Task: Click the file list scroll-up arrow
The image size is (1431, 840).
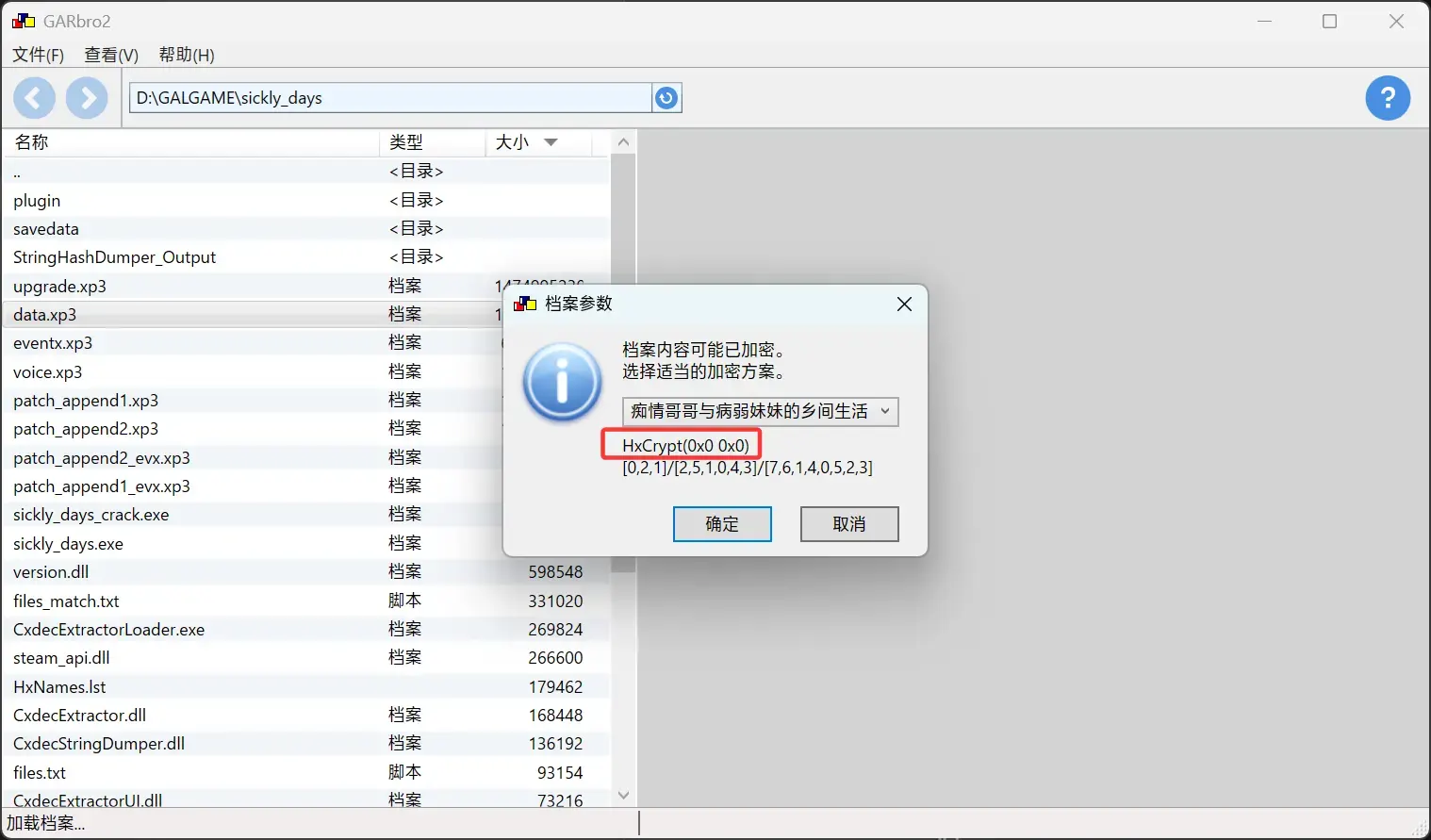Action: [623, 142]
